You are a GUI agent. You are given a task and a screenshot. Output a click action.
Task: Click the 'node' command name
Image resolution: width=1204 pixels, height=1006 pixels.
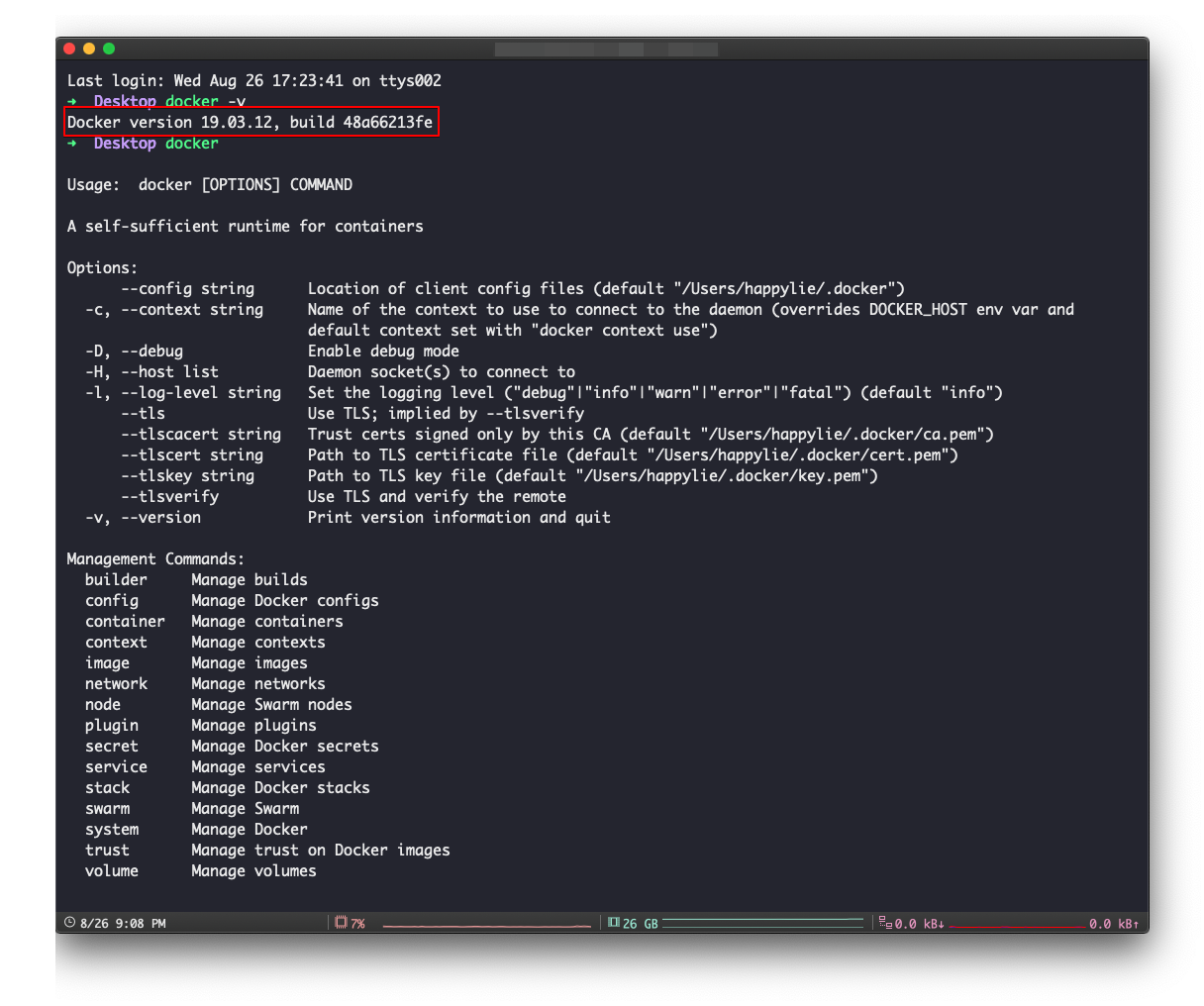coord(103,705)
